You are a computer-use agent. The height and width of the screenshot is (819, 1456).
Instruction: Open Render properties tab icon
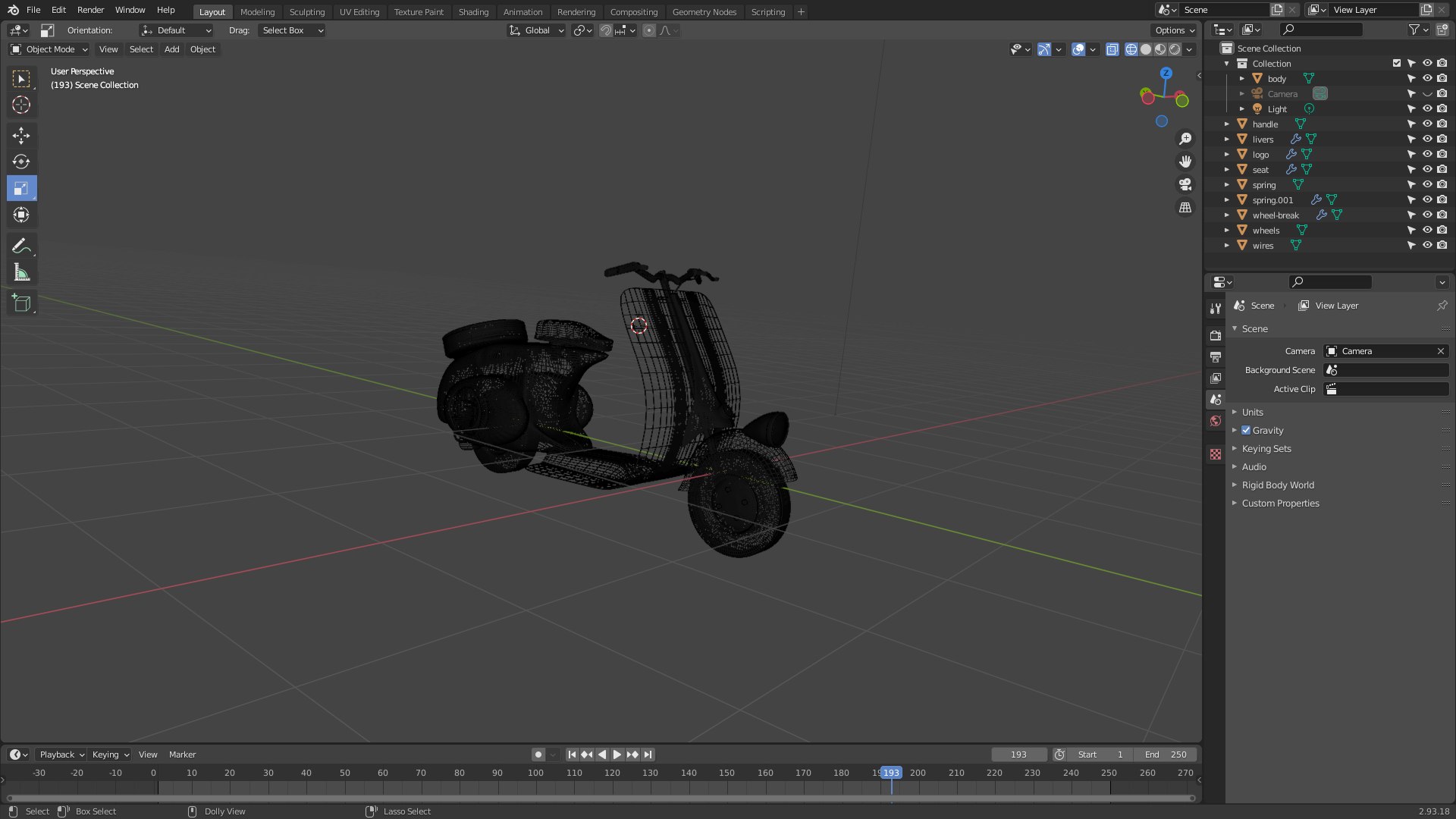(1216, 335)
